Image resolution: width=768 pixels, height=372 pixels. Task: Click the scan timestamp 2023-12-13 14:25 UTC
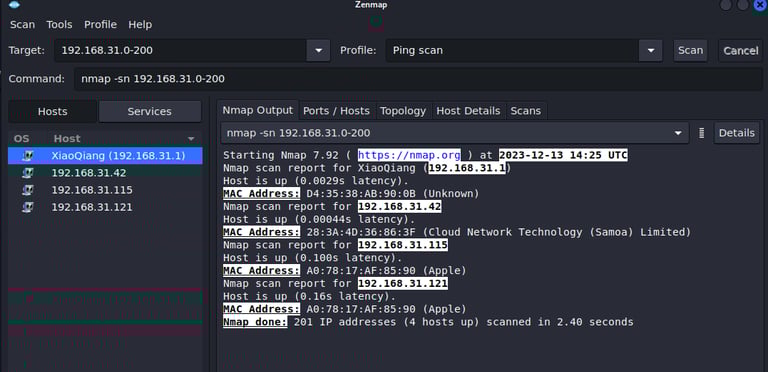(x=563, y=155)
